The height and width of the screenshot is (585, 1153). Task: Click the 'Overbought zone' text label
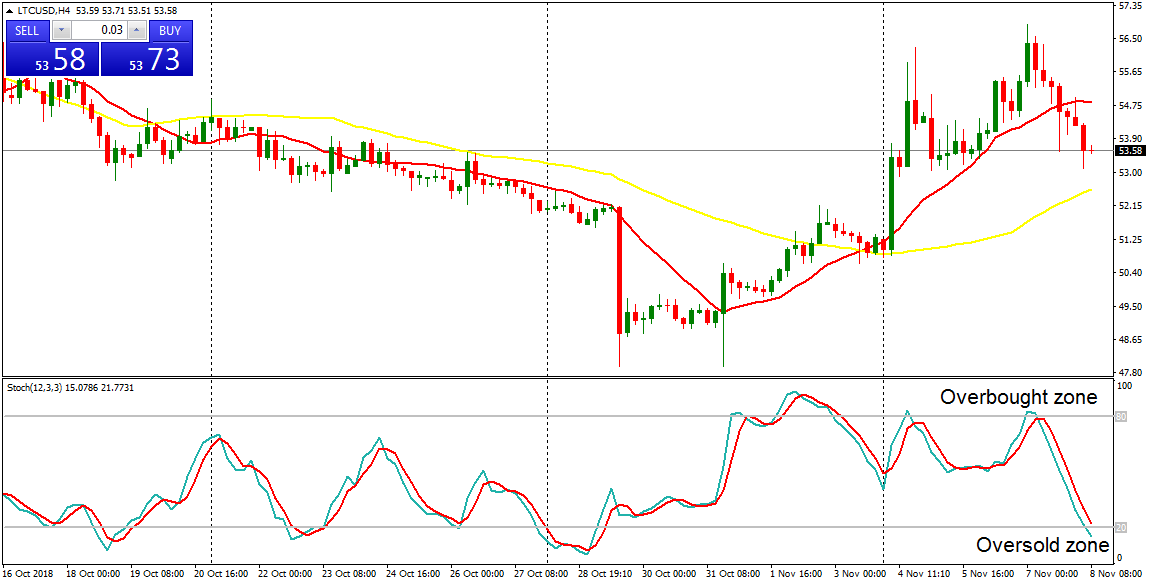coord(1018,398)
